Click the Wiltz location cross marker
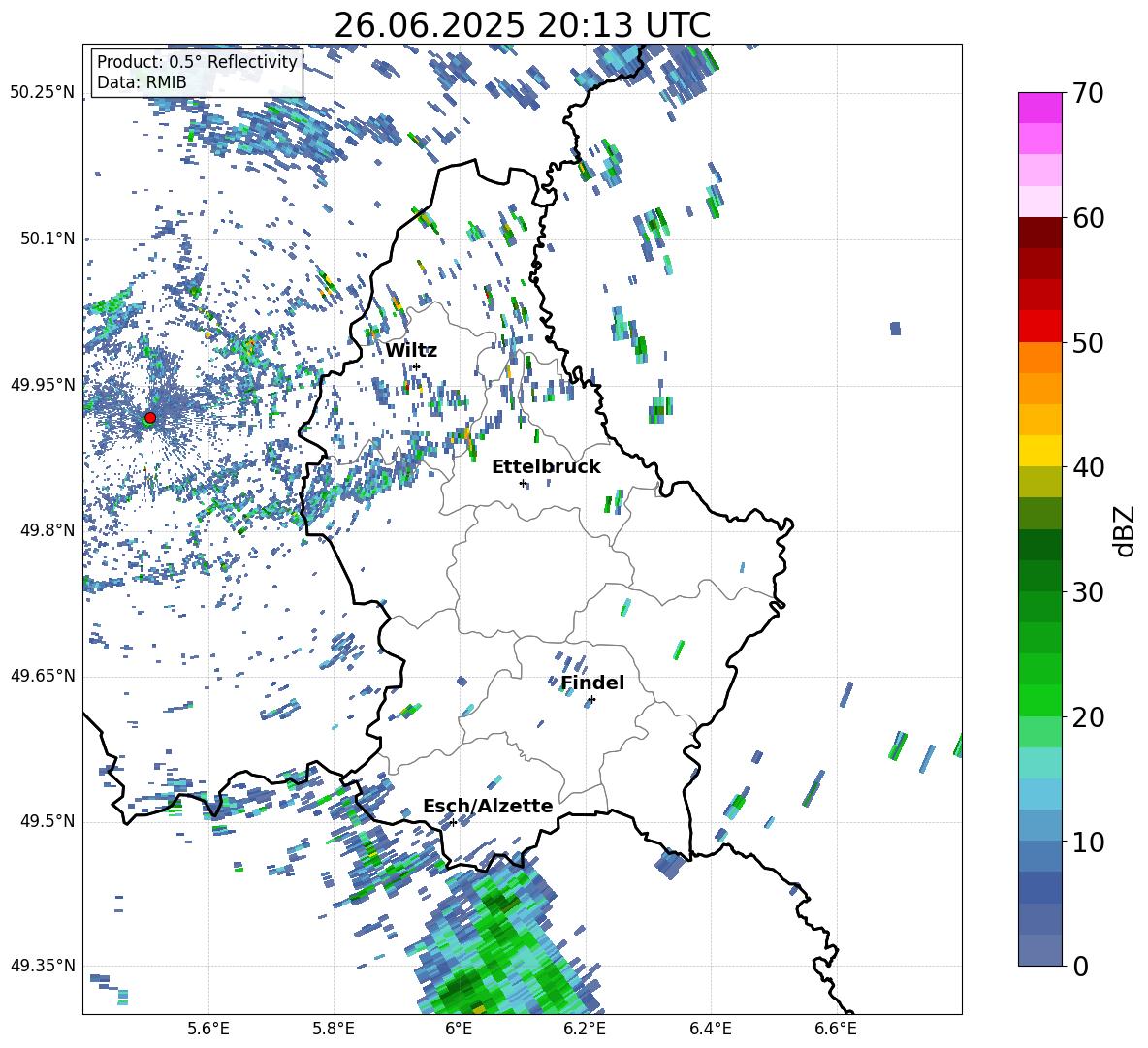This screenshot has width=1148, height=1048. (x=417, y=366)
